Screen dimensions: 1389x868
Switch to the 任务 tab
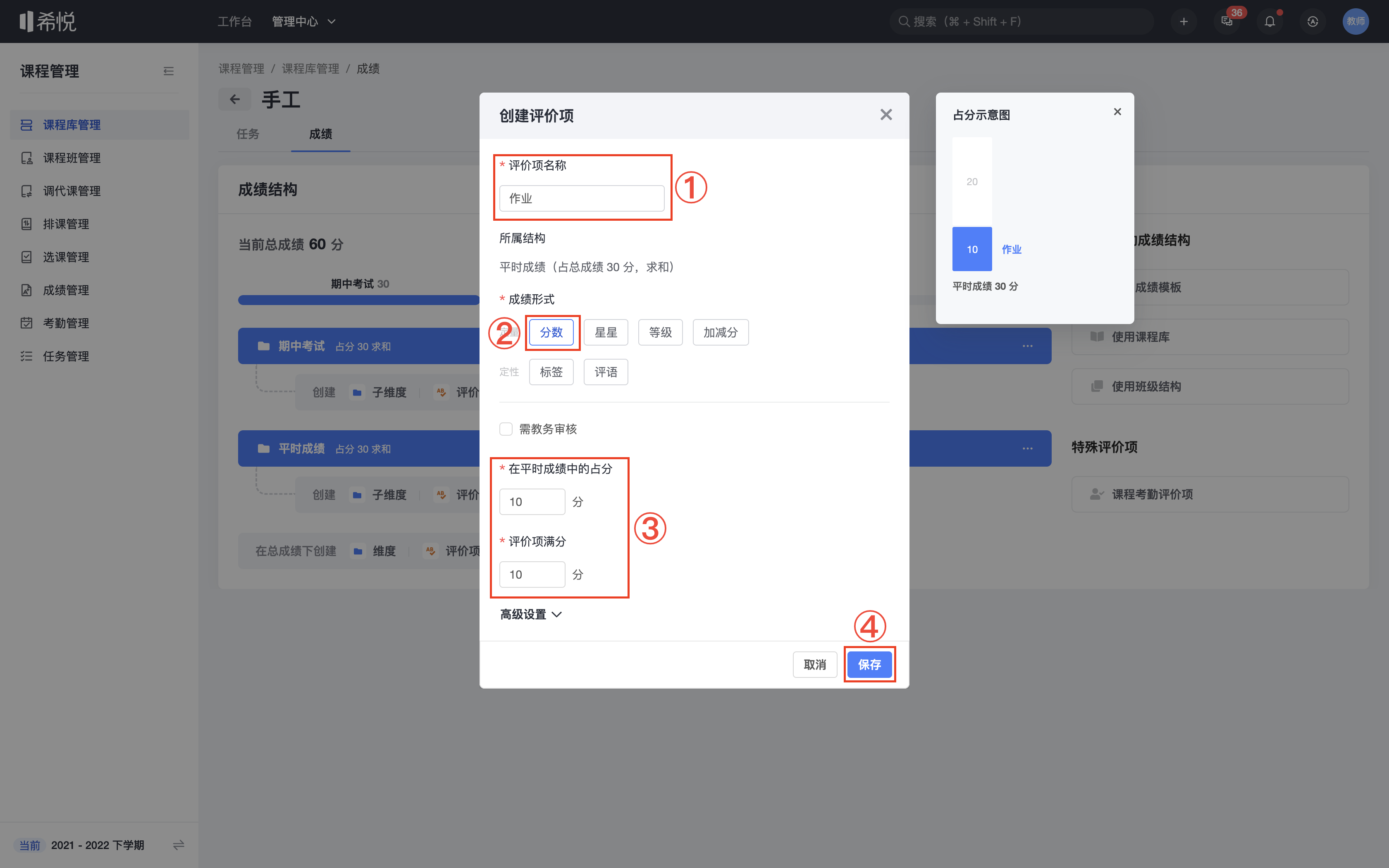248,134
